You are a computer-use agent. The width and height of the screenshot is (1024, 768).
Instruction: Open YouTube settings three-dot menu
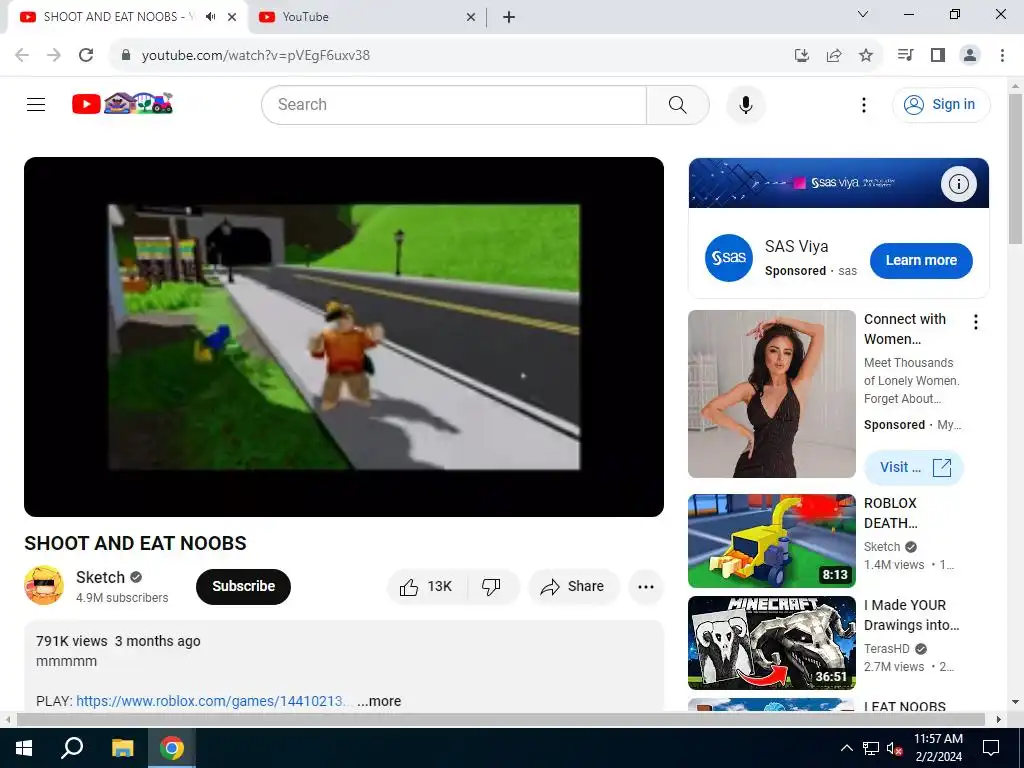(863, 104)
